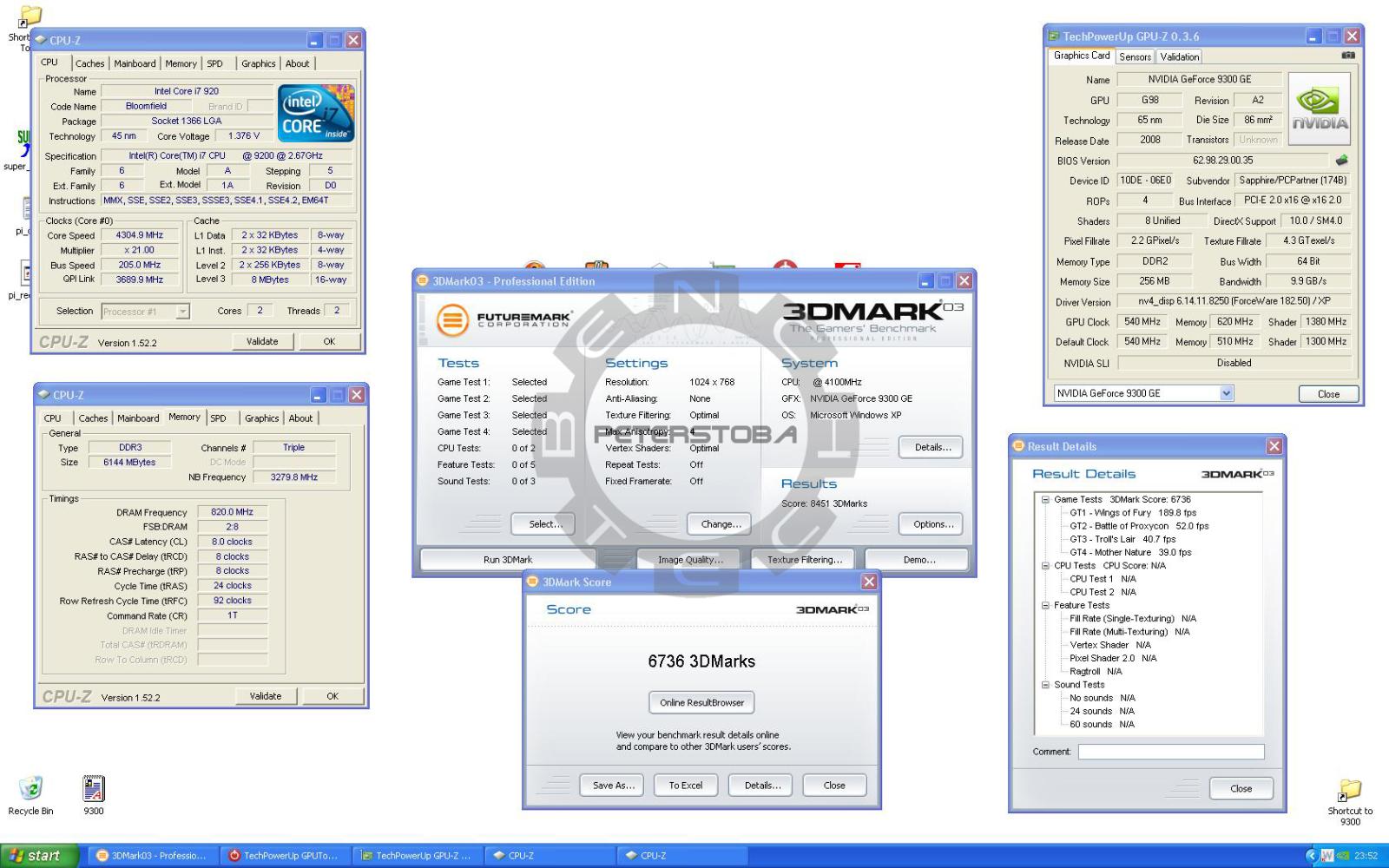
Task: Open About tab in lower CPU-Z window
Action: click(300, 418)
